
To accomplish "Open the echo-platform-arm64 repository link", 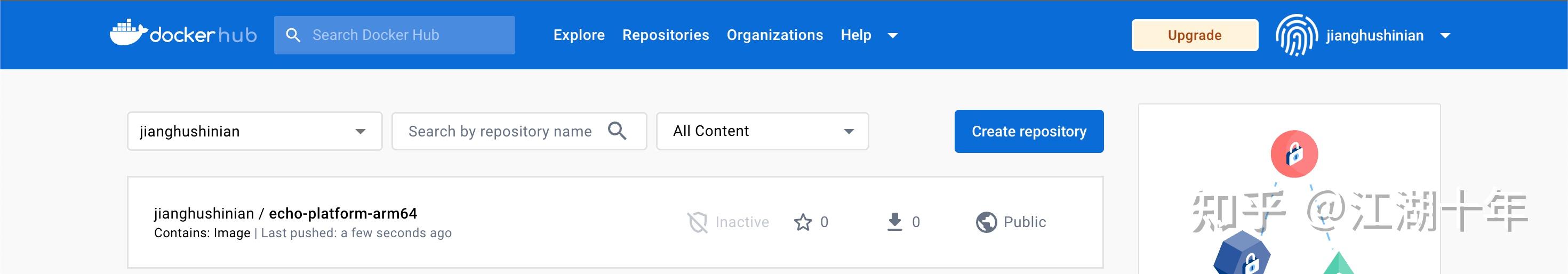I will tap(343, 214).
